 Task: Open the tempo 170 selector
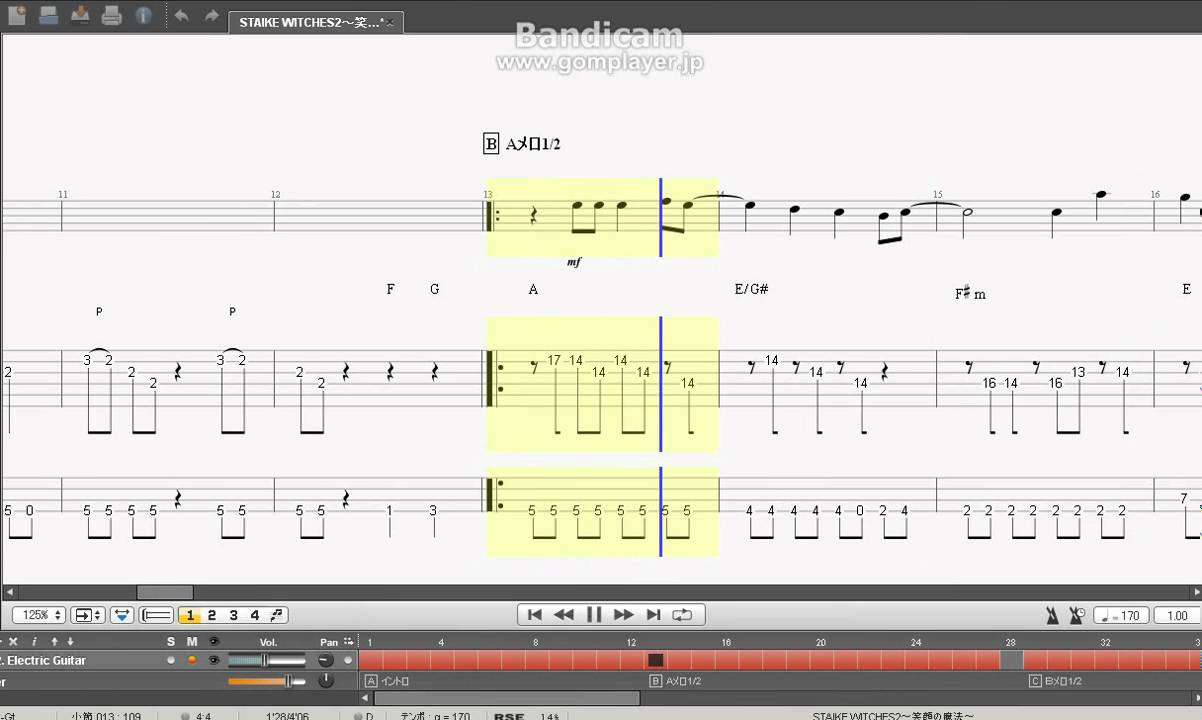click(1120, 616)
